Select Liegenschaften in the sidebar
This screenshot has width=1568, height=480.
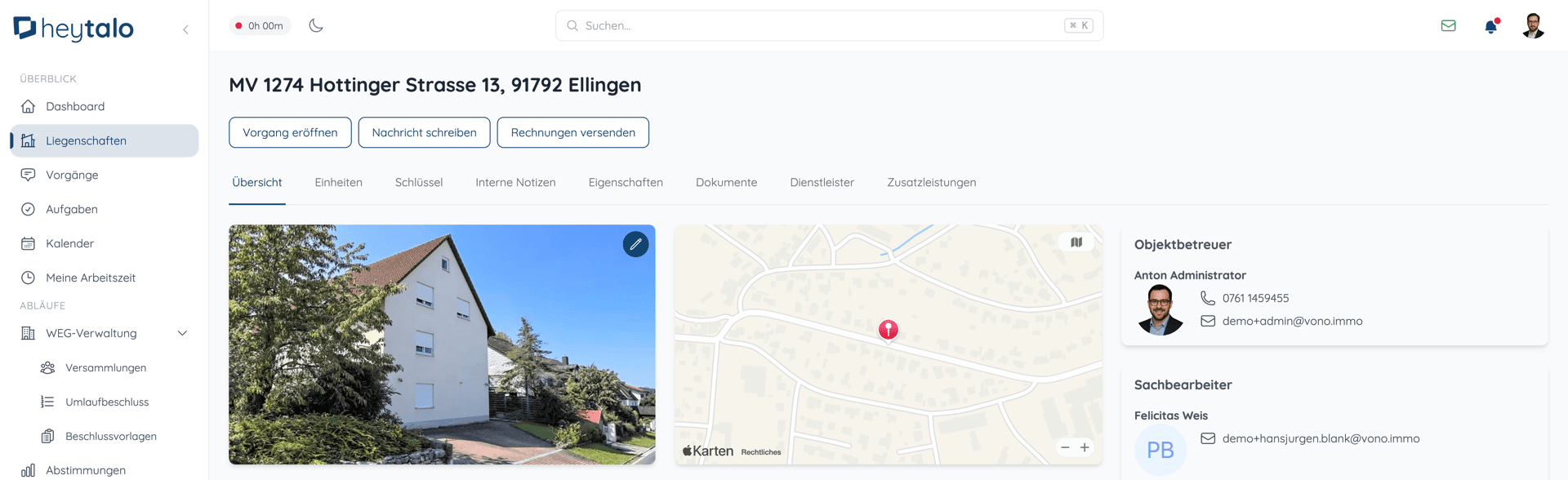click(104, 141)
